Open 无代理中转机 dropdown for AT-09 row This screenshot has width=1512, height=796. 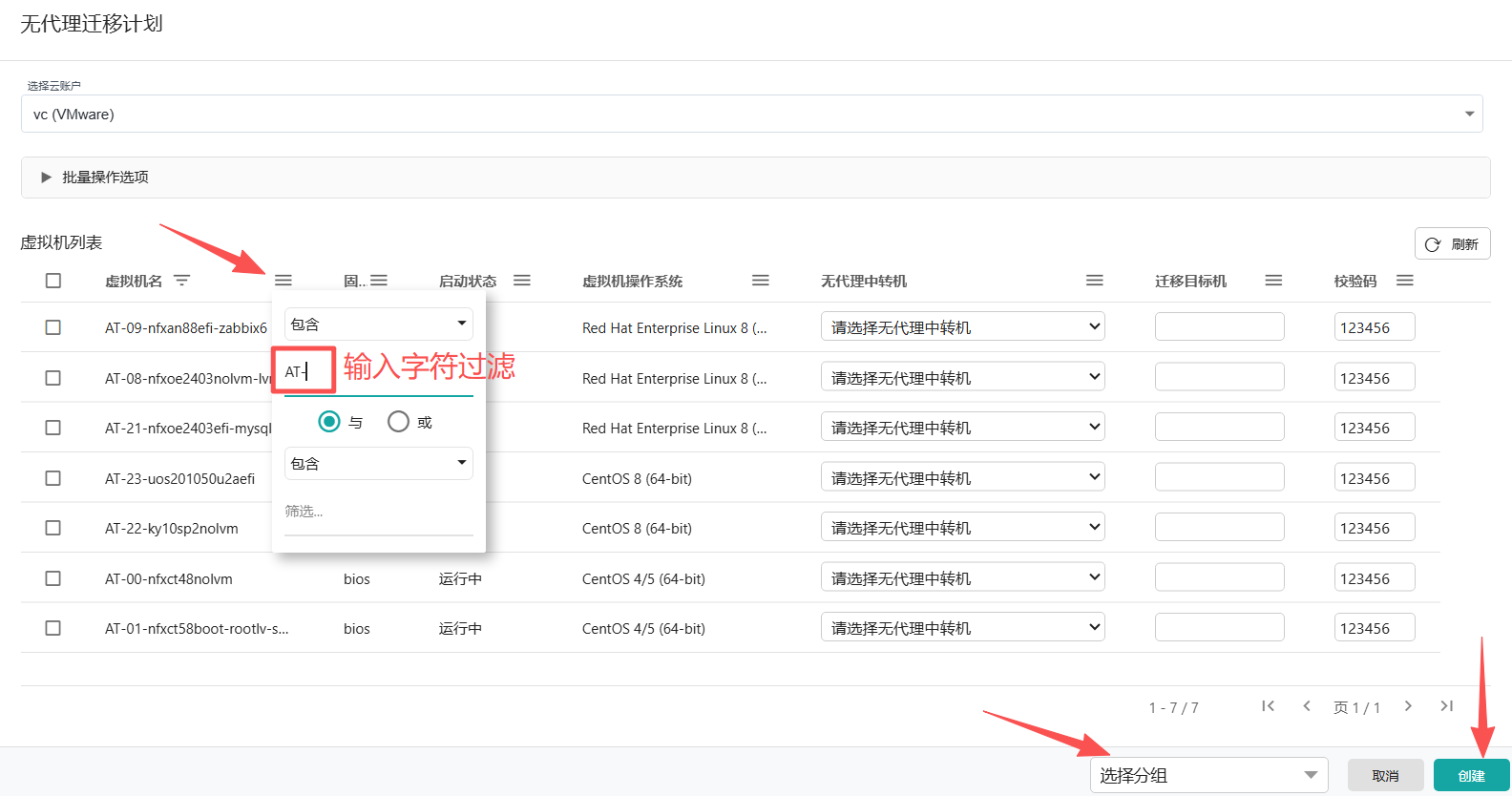pos(963,326)
